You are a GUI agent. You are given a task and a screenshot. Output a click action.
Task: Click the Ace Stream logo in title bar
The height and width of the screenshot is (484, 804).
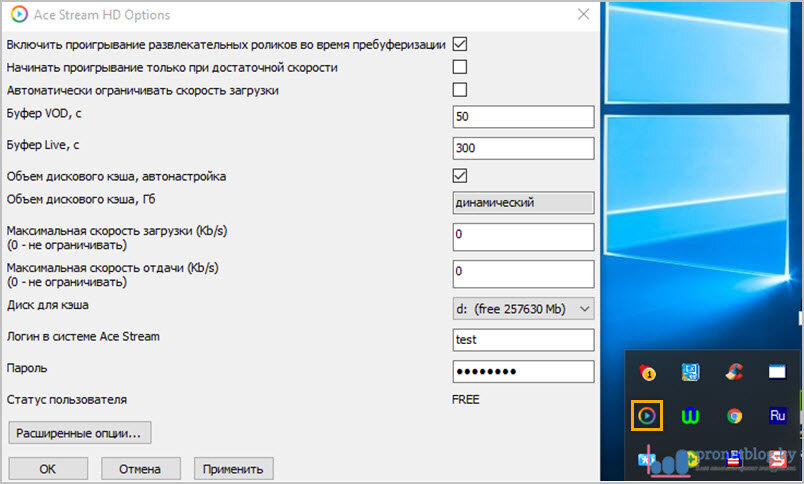pyautogui.click(x=19, y=14)
